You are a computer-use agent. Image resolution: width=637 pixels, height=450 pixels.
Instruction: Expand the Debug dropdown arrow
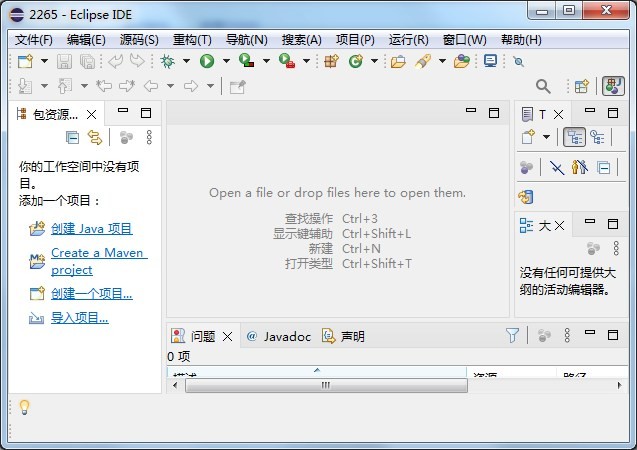pyautogui.click(x=186, y=61)
